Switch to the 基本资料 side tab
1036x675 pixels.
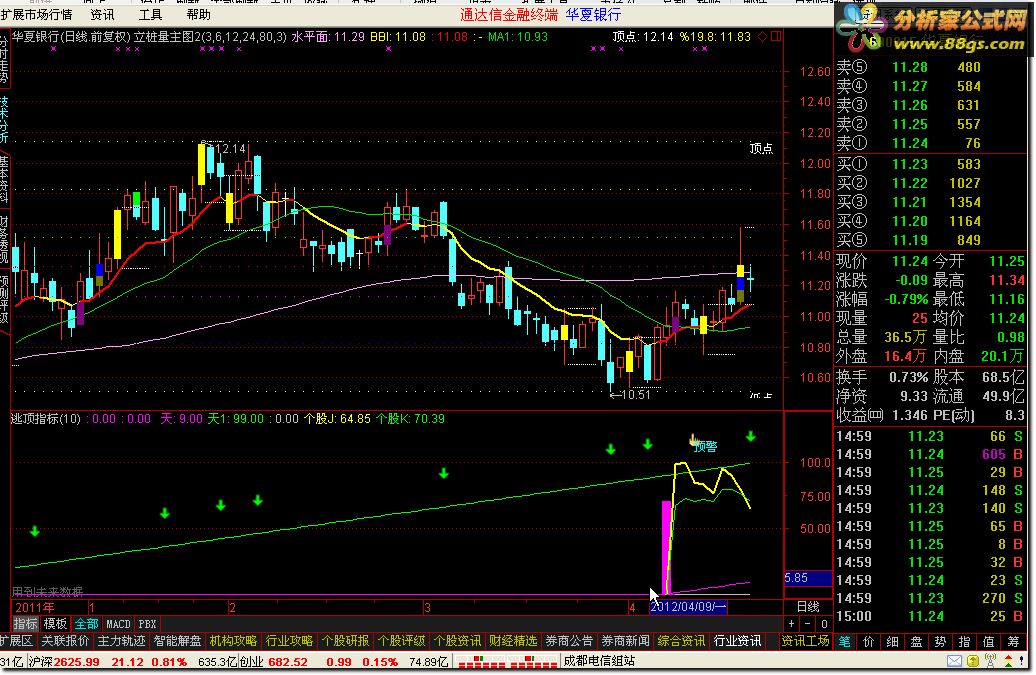tap(4, 178)
